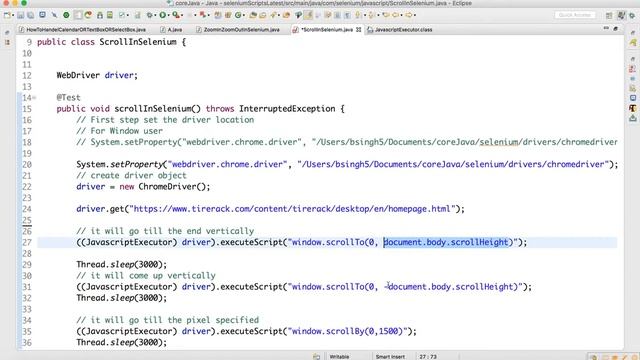Expand dropdown beside checkbox task icon
This screenshot has height=360, width=640.
[128, 15]
